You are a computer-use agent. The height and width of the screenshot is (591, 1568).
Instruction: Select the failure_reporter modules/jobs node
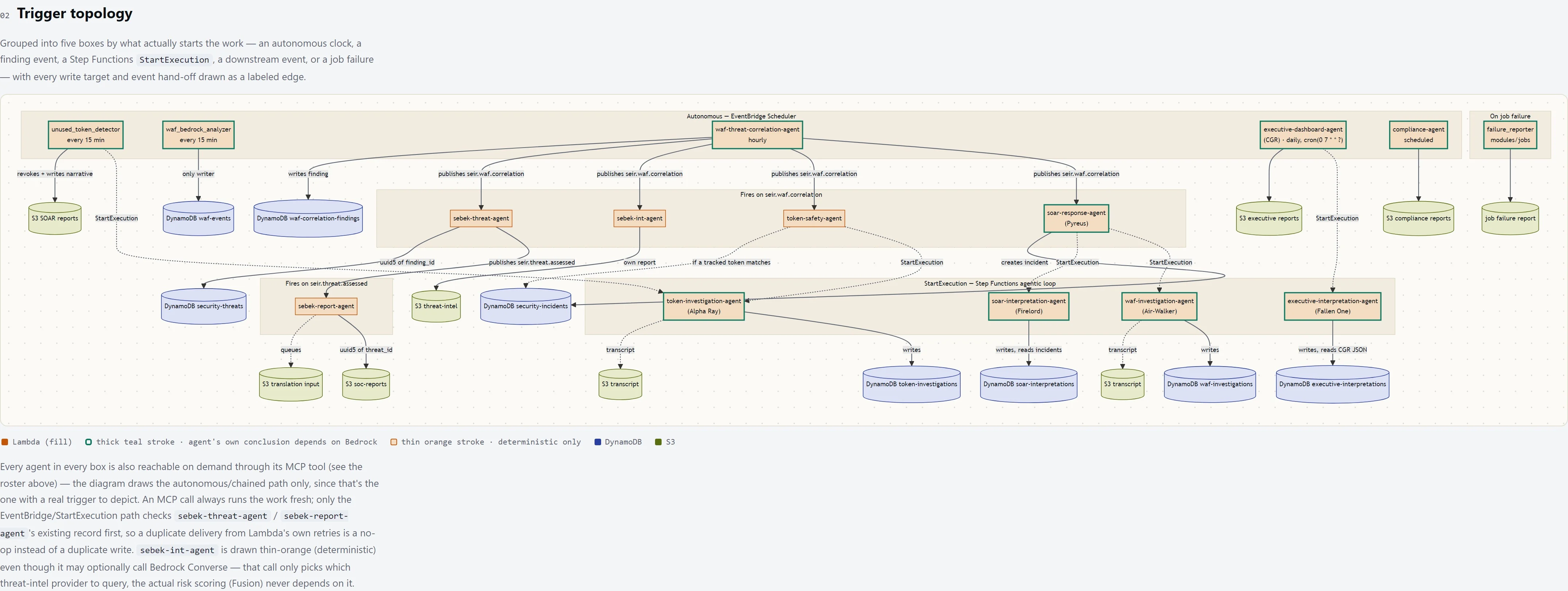click(x=1510, y=134)
